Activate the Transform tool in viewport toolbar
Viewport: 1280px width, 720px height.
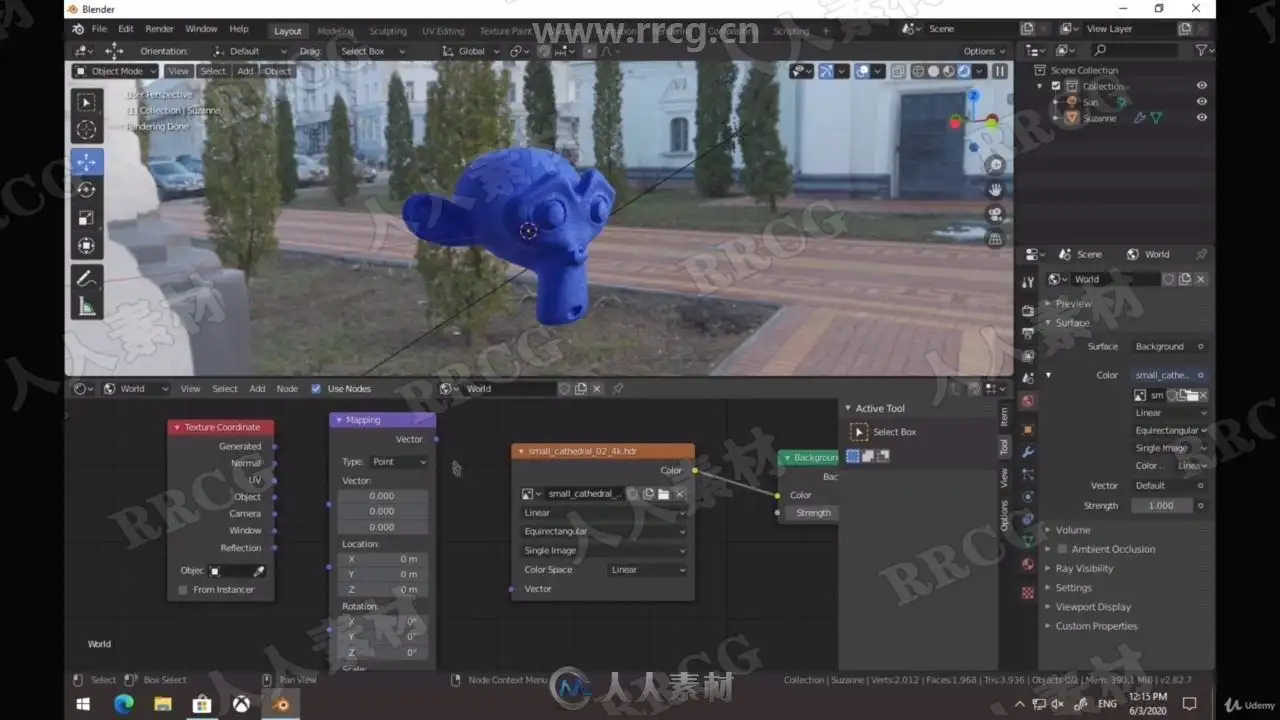point(87,245)
